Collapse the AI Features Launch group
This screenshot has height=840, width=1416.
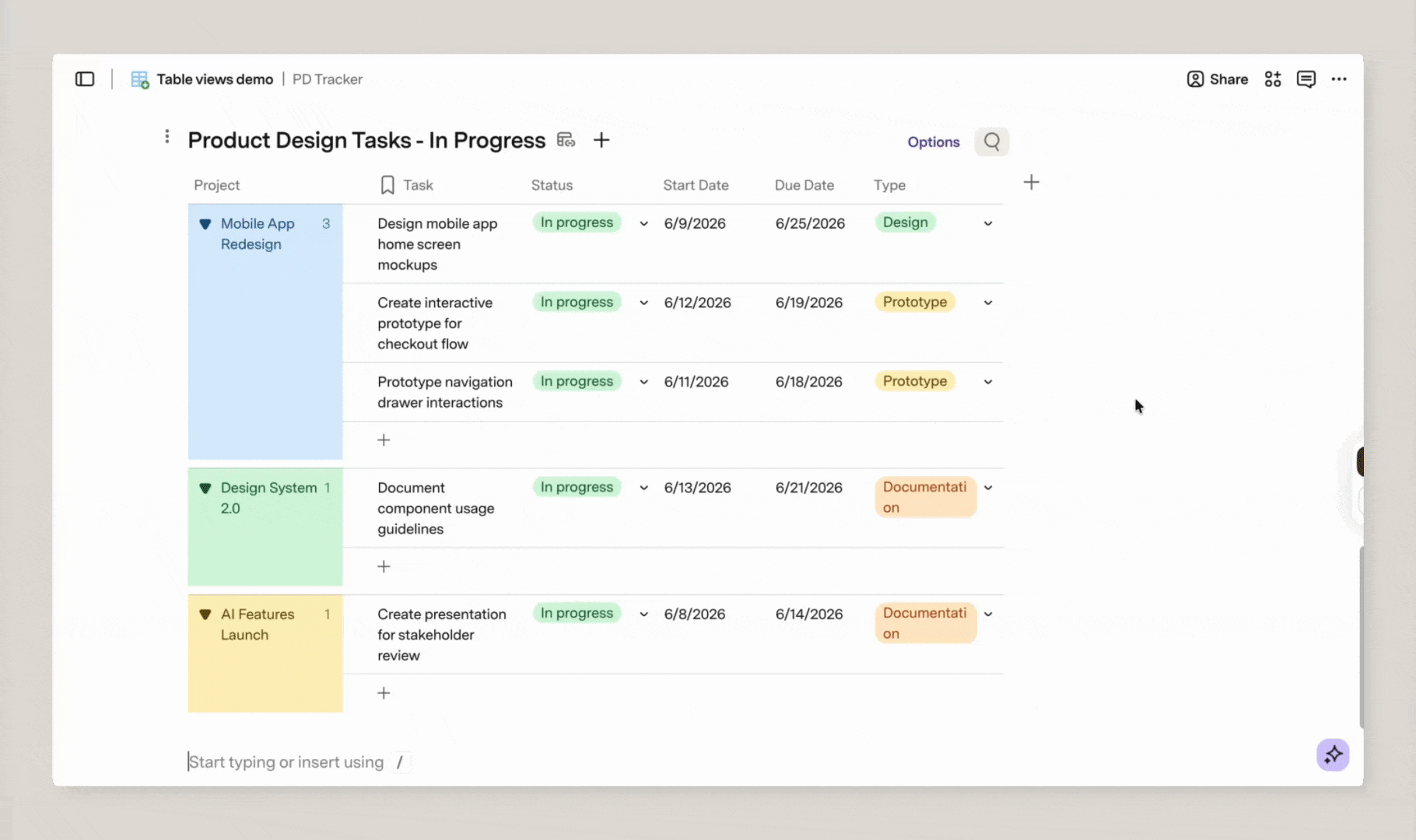coord(205,614)
